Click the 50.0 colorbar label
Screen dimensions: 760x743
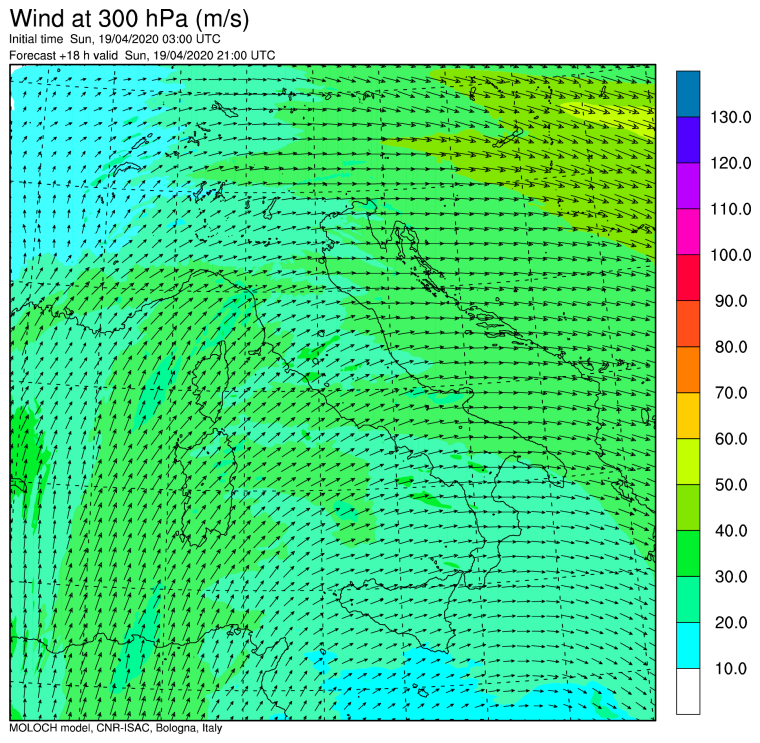731,485
